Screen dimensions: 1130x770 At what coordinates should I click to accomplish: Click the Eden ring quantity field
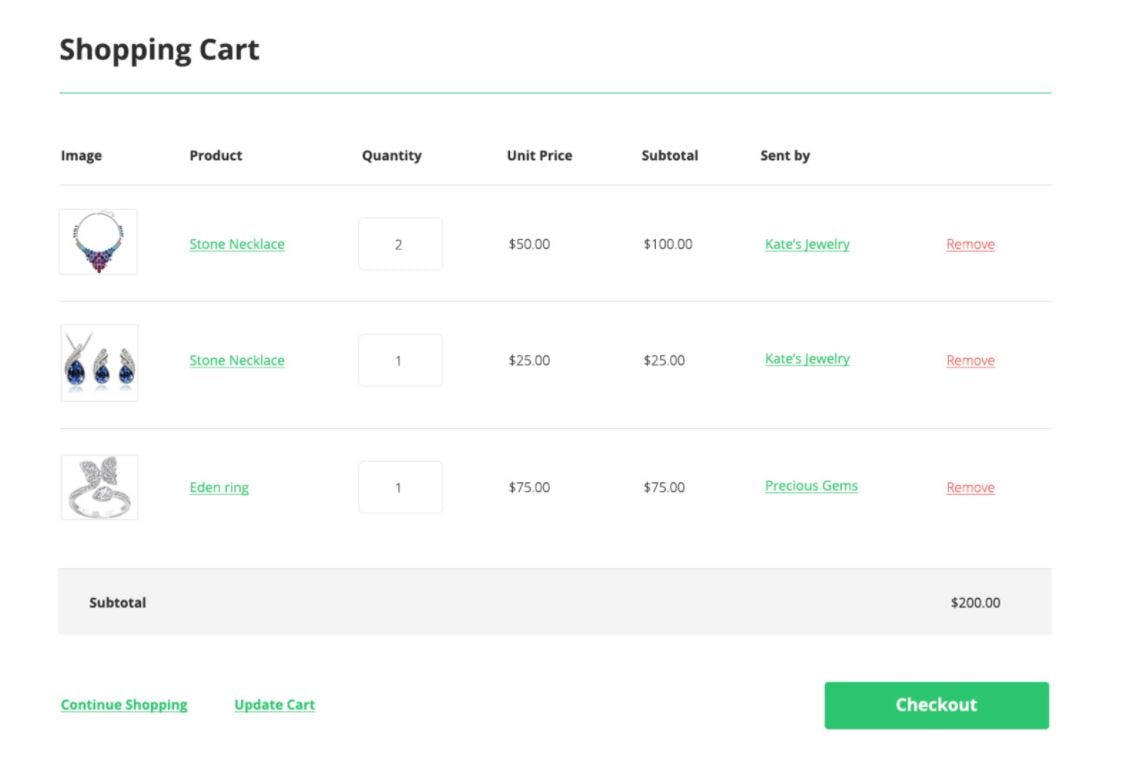point(400,487)
